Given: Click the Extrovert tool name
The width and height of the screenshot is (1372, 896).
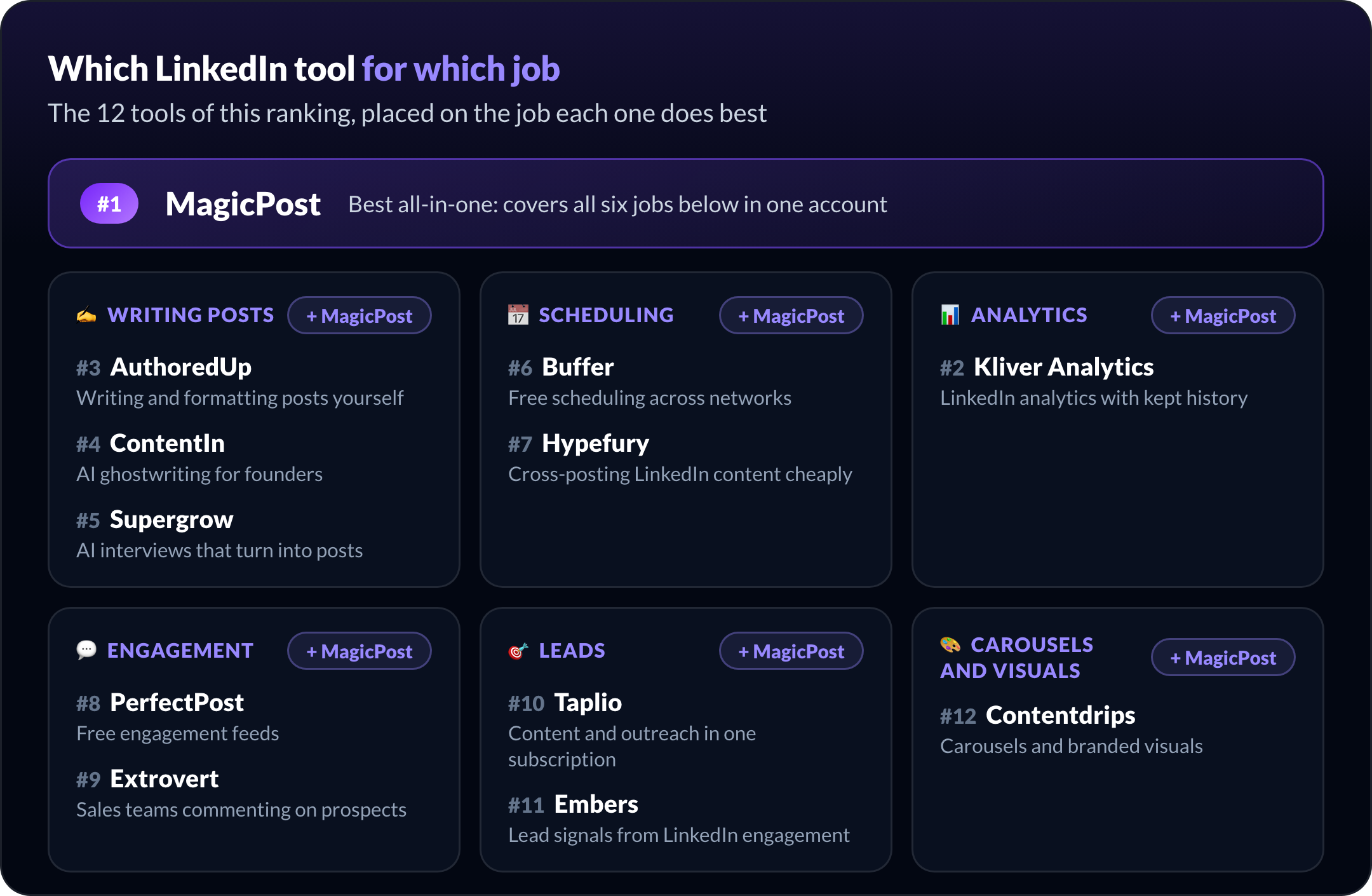Looking at the screenshot, I should coord(165,778).
